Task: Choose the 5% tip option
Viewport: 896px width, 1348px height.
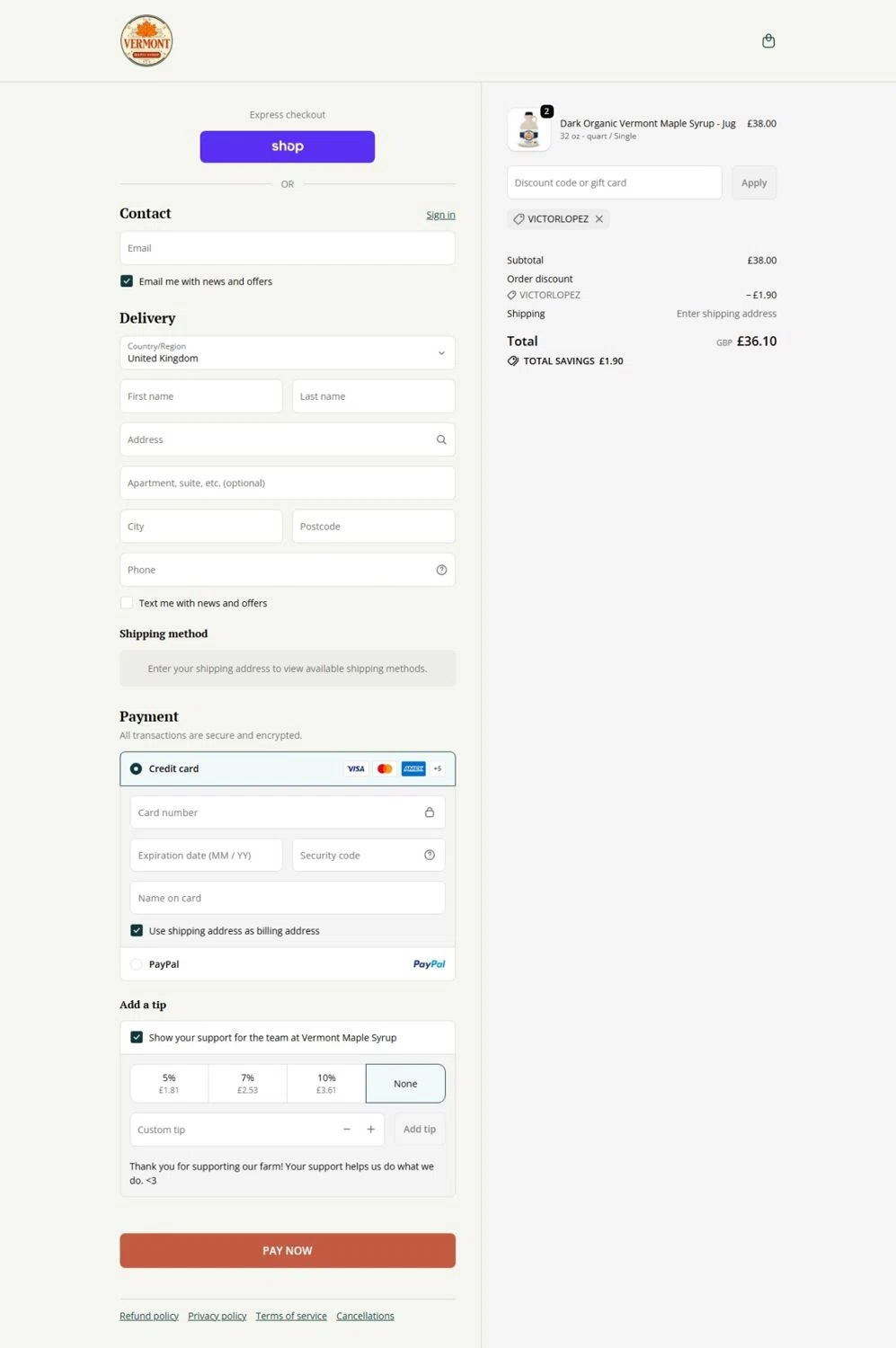Action: pyautogui.click(x=169, y=1084)
